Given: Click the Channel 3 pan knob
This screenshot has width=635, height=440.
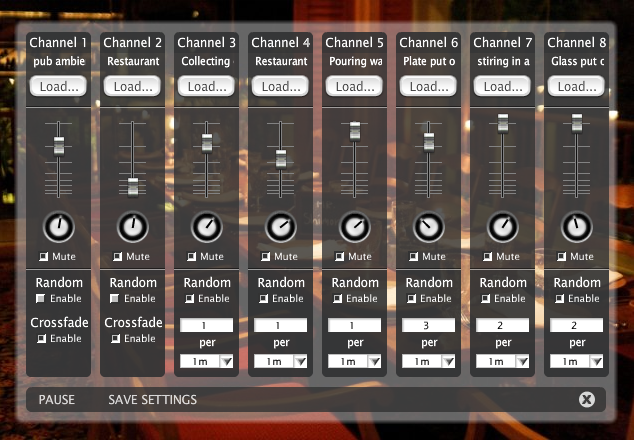Looking at the screenshot, I should click(x=207, y=227).
